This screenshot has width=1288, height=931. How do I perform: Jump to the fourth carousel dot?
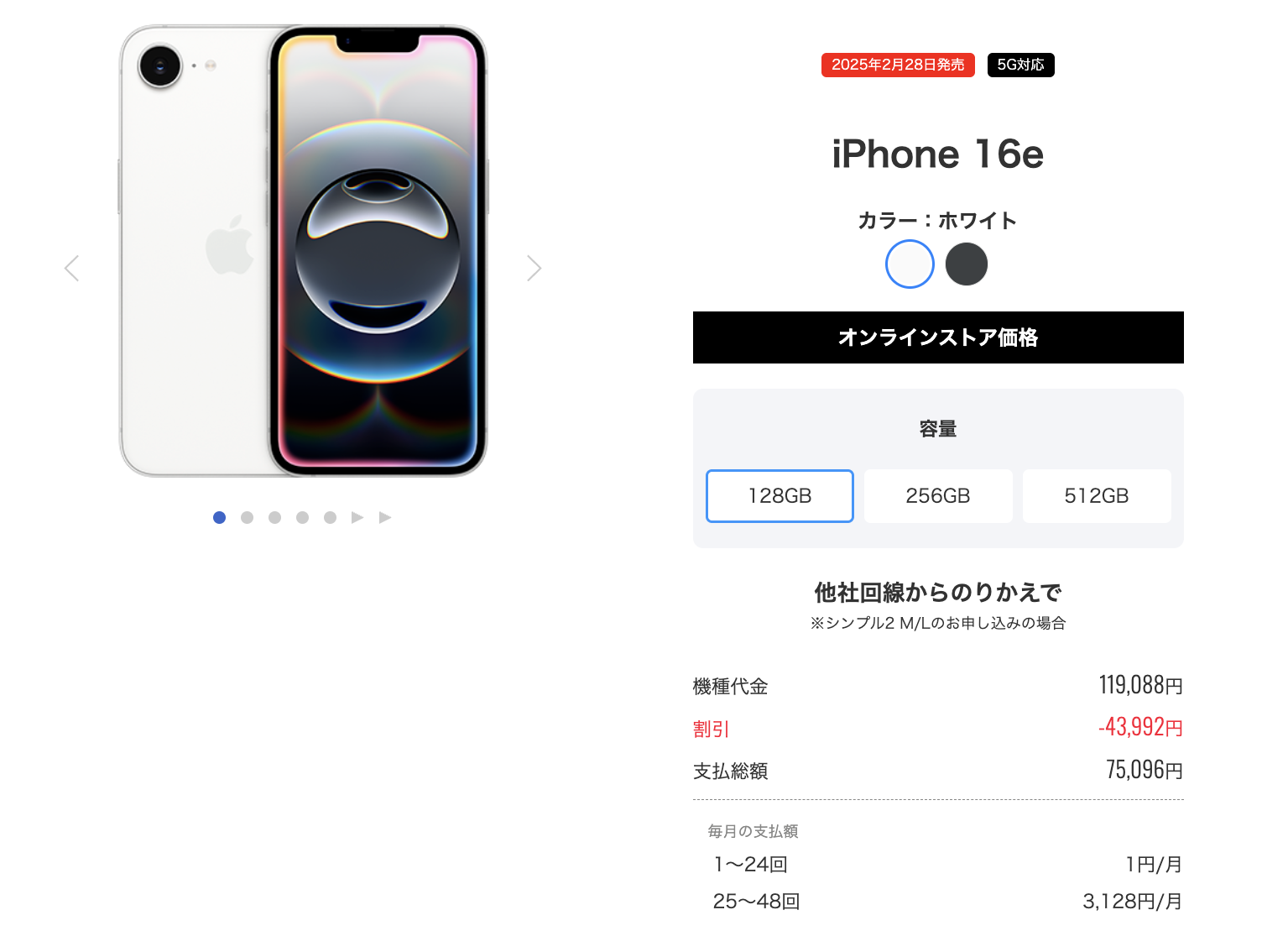click(302, 517)
